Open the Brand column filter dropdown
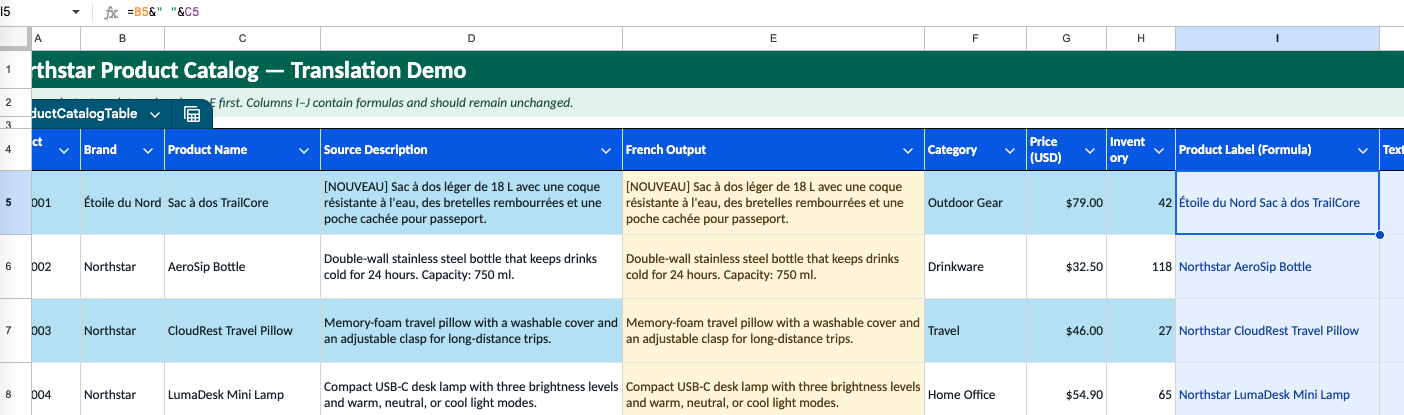This screenshot has width=1404, height=415. click(149, 150)
